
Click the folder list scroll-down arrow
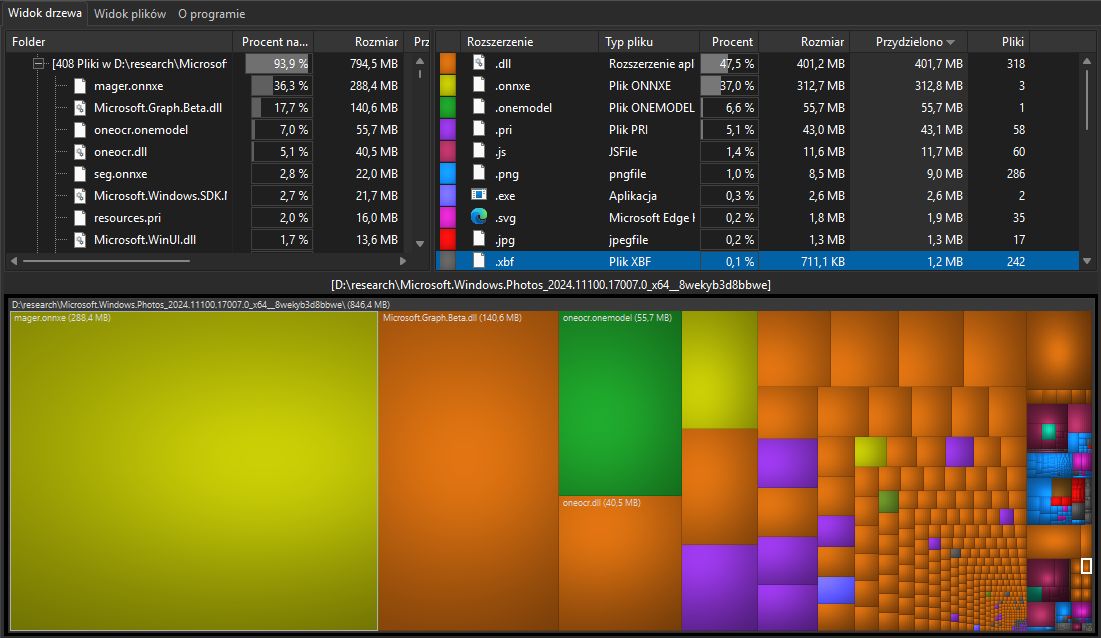pos(420,244)
